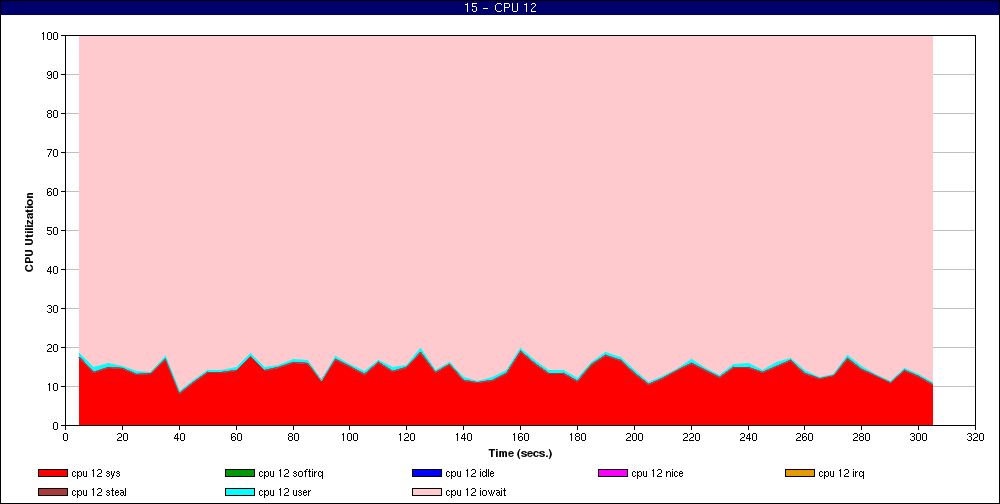
Task: Click the y-axis tick label 100
Action: click(x=50, y=36)
